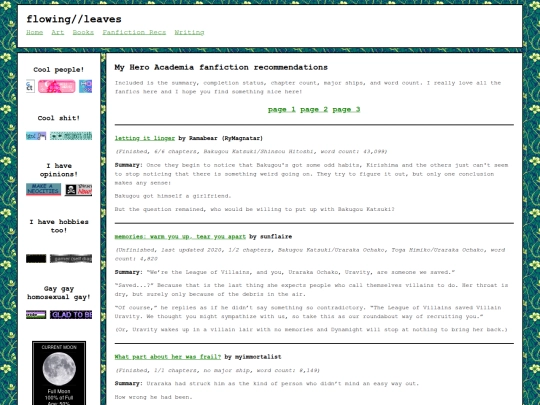Go to the Home page
The height and width of the screenshot is (405, 540).
point(34,32)
